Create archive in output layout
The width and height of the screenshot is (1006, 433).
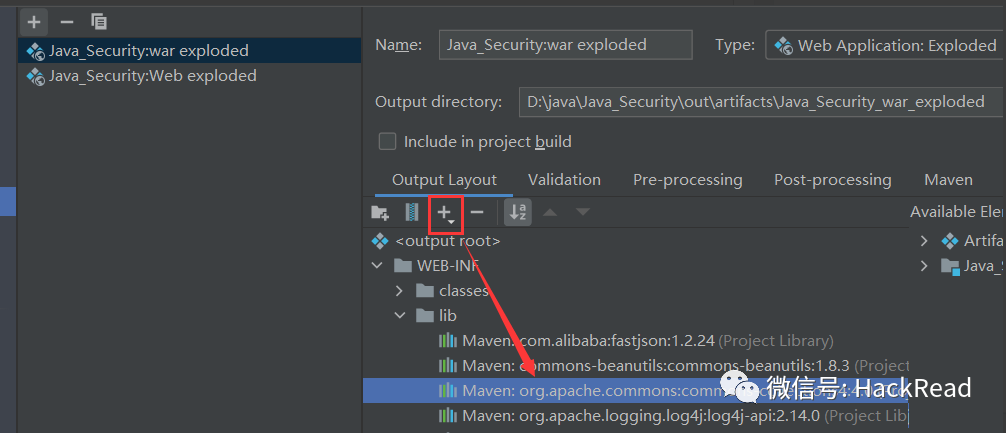412,212
